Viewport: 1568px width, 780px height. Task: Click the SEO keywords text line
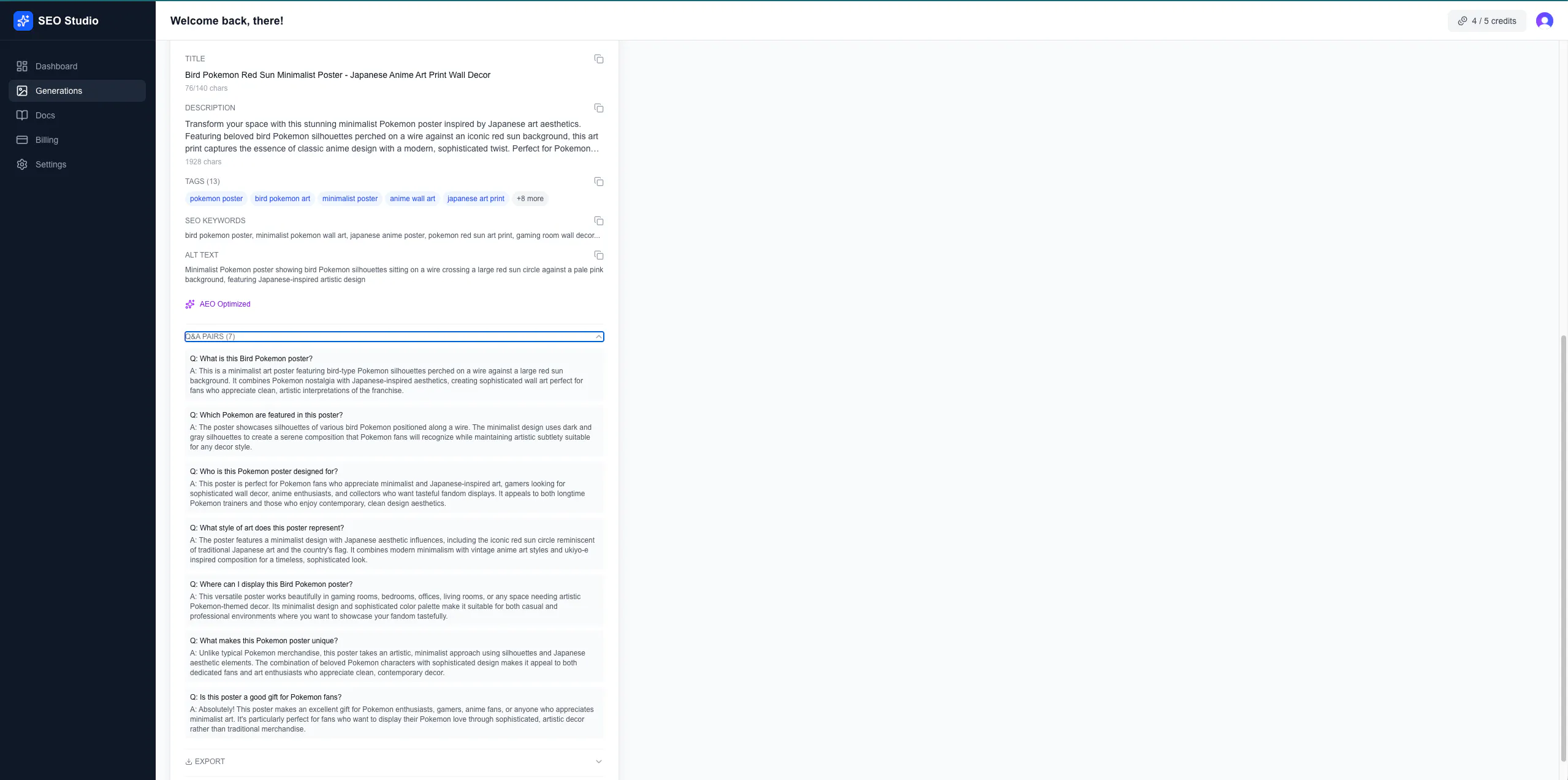click(x=392, y=235)
